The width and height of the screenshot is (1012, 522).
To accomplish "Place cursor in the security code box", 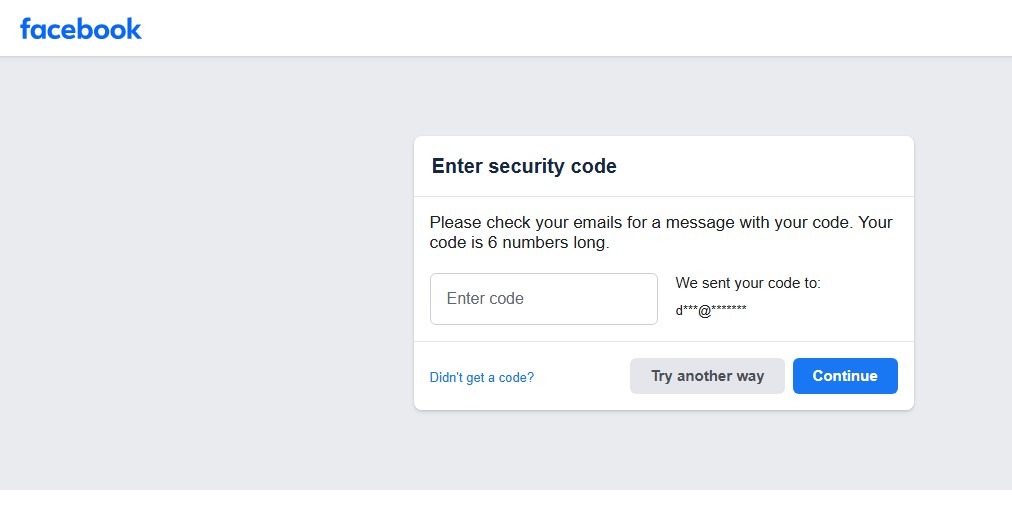I will point(543,299).
